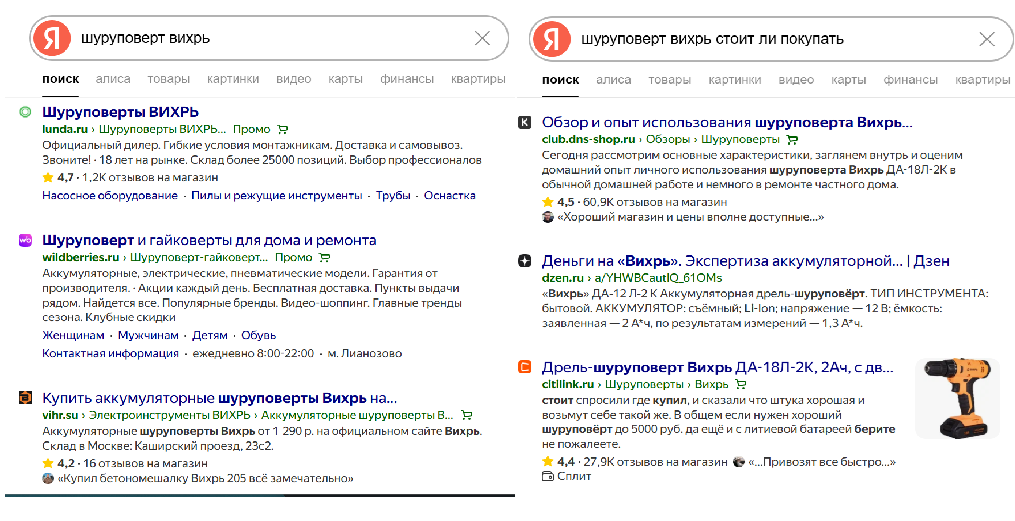Click the star rating 4,5 for DNS
Image resolution: width=1015 pixels, height=521 pixels.
(557, 202)
